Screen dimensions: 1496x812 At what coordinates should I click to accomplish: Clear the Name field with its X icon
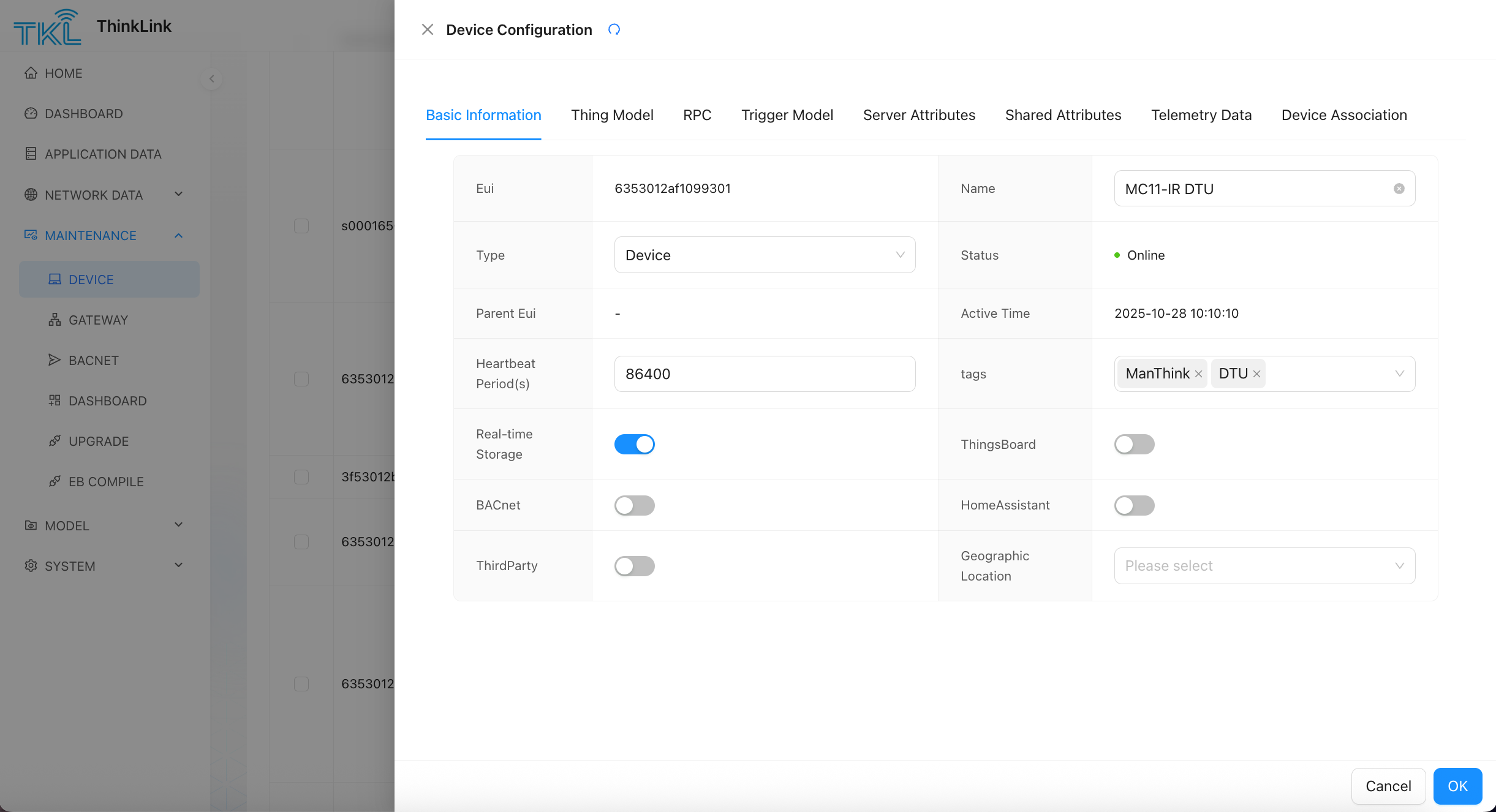coord(1399,189)
